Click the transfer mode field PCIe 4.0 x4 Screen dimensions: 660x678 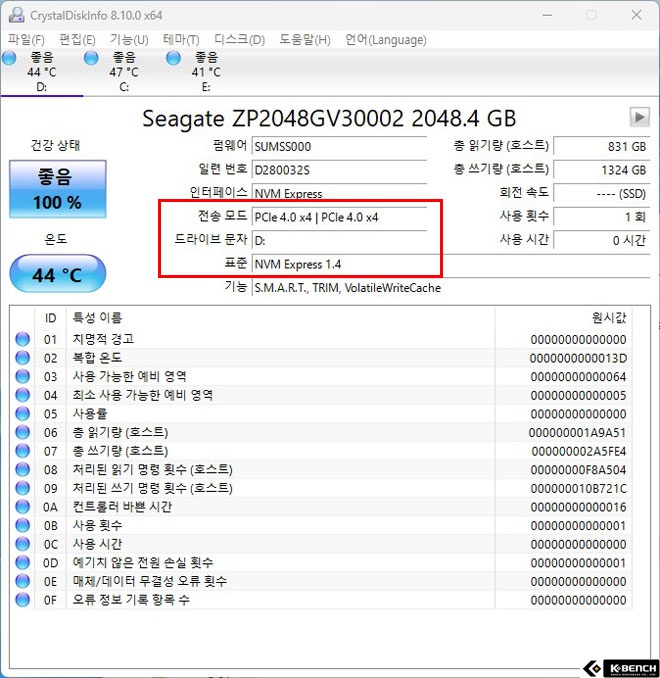pyautogui.click(x=339, y=217)
